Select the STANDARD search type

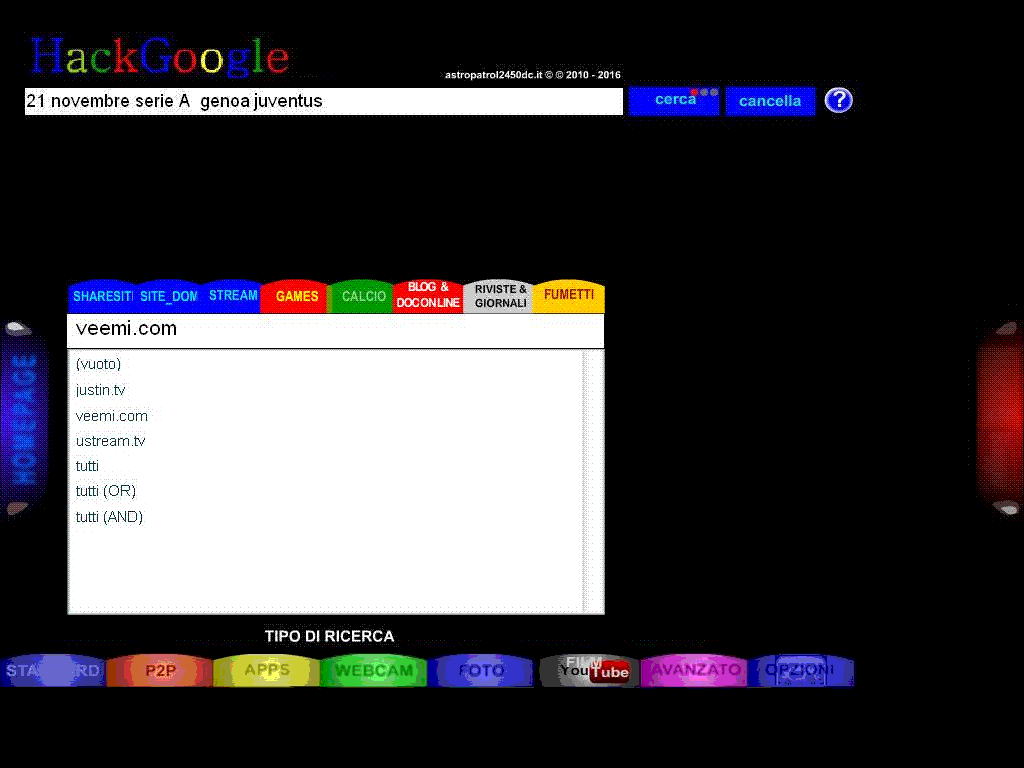(x=53, y=670)
